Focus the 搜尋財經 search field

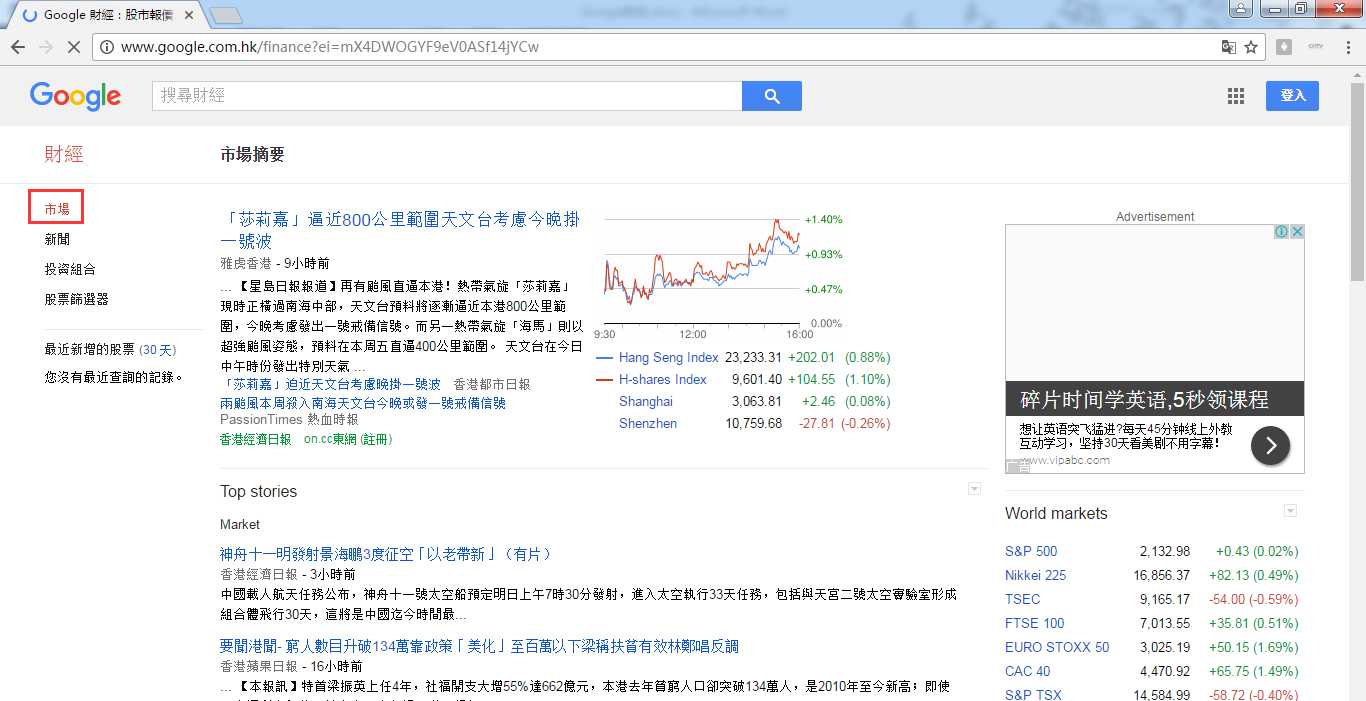pyautogui.click(x=447, y=96)
